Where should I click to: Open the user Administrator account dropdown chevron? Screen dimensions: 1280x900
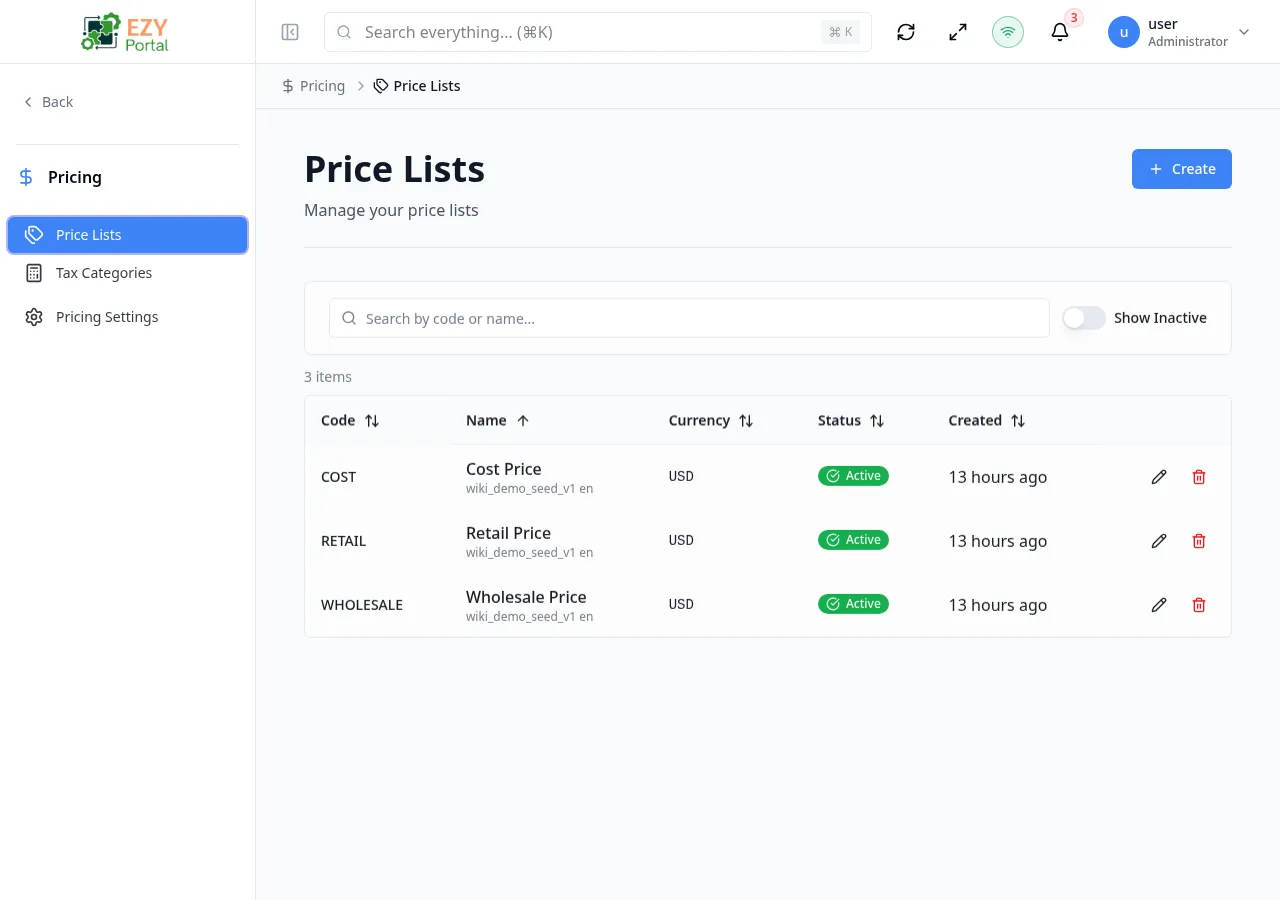pyautogui.click(x=1244, y=32)
